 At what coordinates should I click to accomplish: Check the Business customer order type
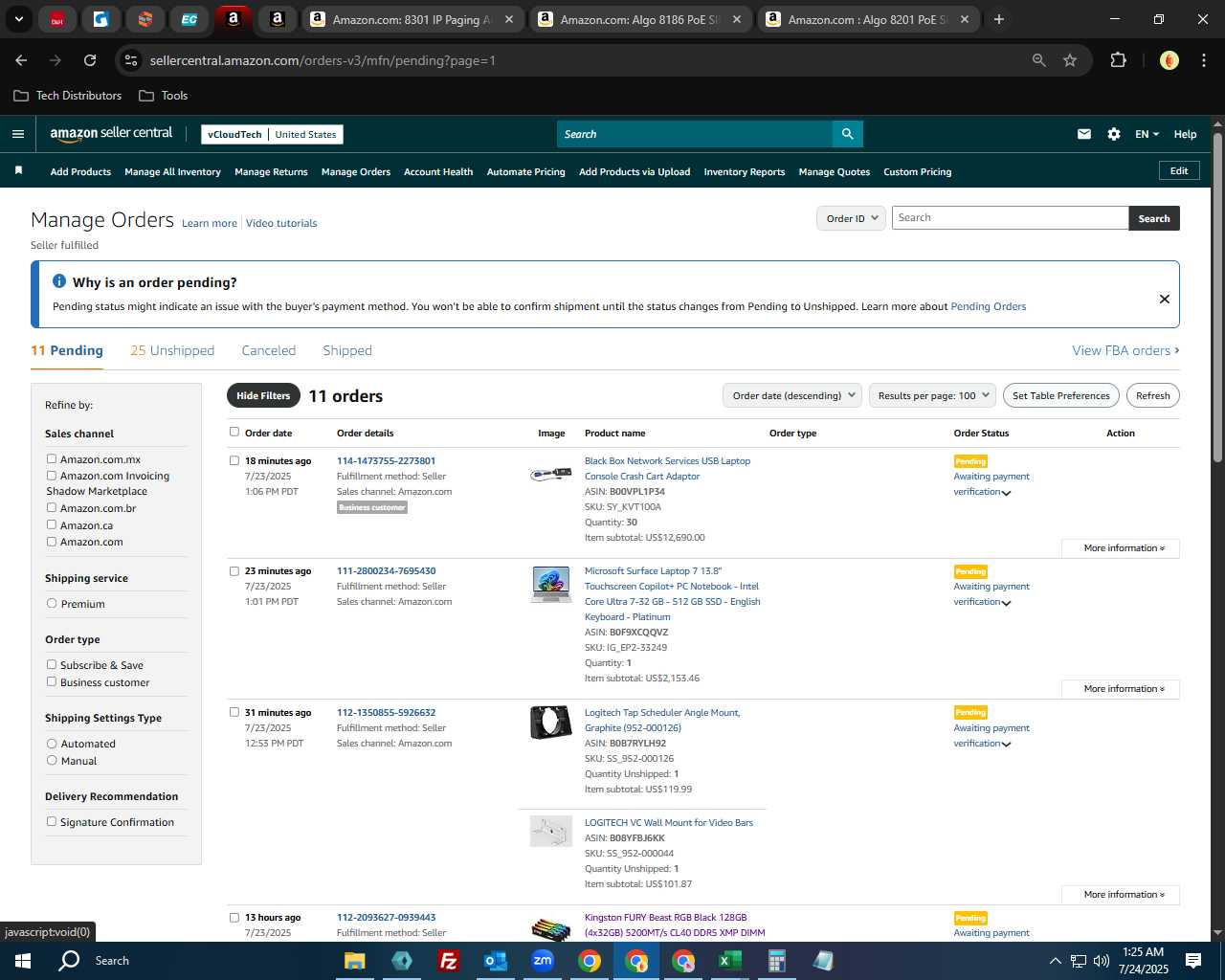[x=52, y=682]
